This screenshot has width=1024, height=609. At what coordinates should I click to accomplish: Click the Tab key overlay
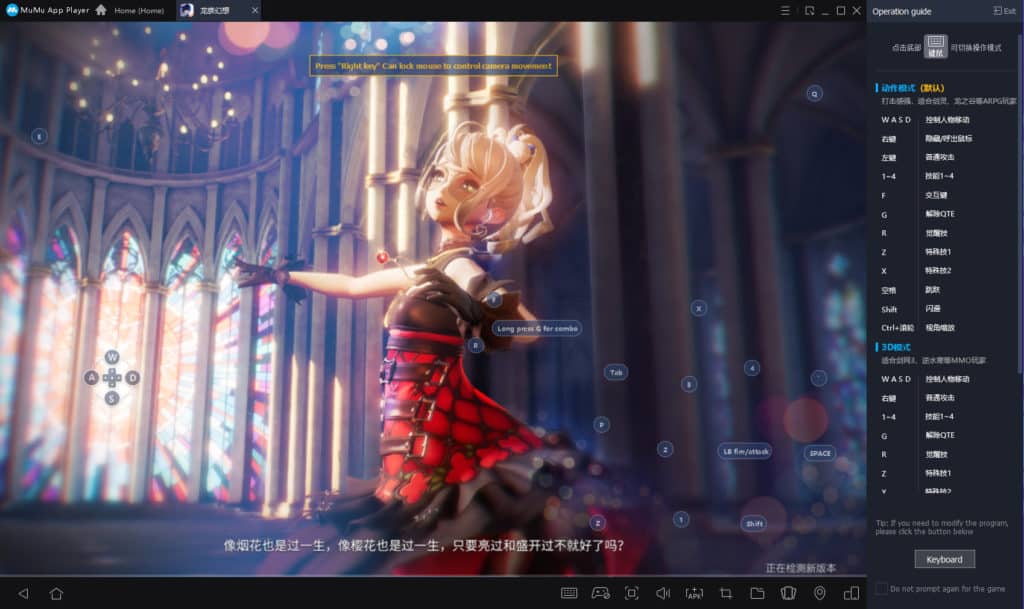coord(616,372)
